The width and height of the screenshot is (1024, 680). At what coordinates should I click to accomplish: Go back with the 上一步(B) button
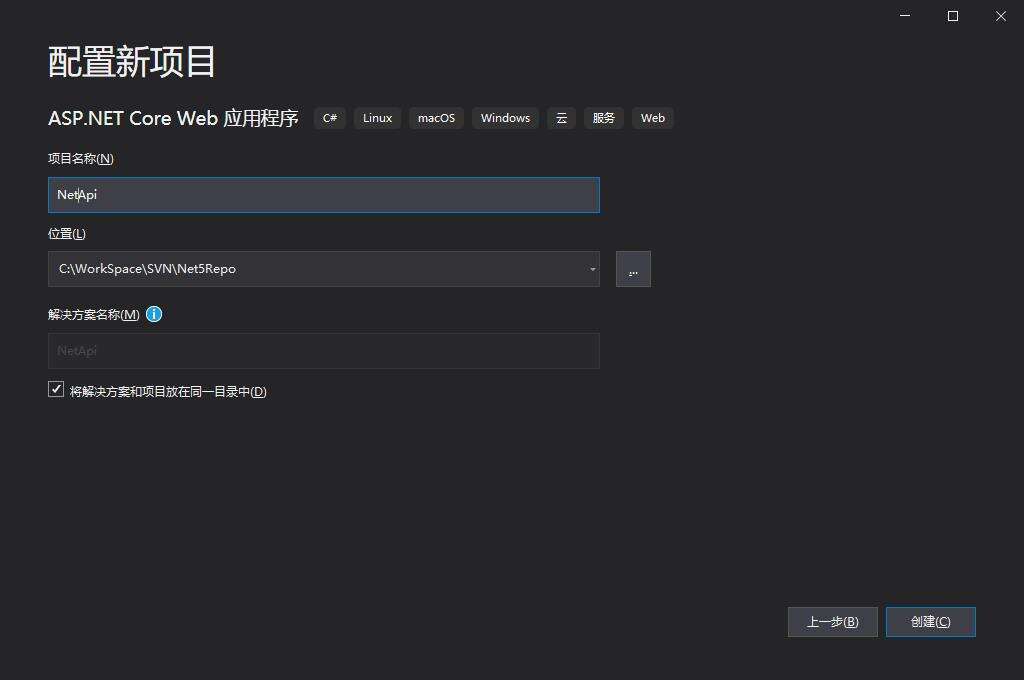tap(833, 622)
